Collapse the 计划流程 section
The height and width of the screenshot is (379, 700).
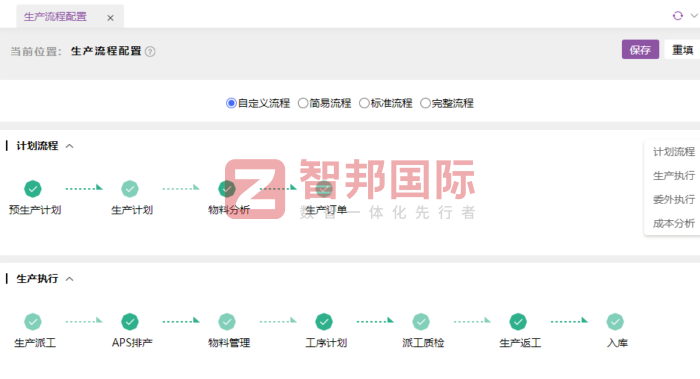pos(70,146)
